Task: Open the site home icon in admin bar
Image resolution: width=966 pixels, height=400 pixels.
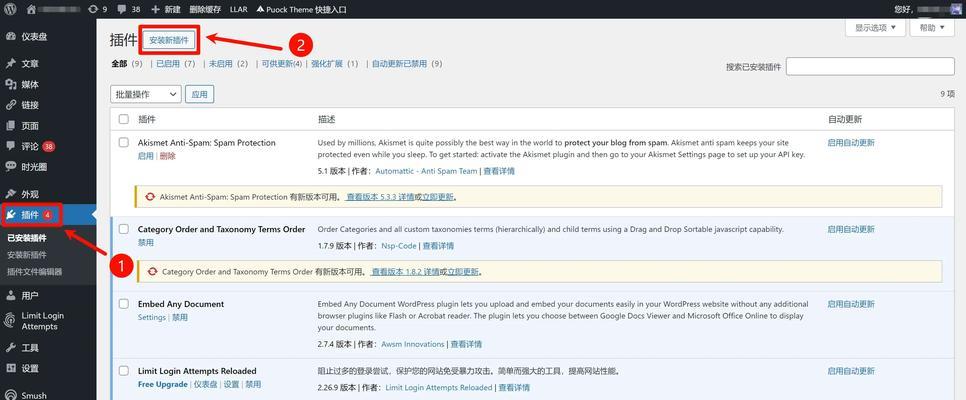Action: (31, 9)
